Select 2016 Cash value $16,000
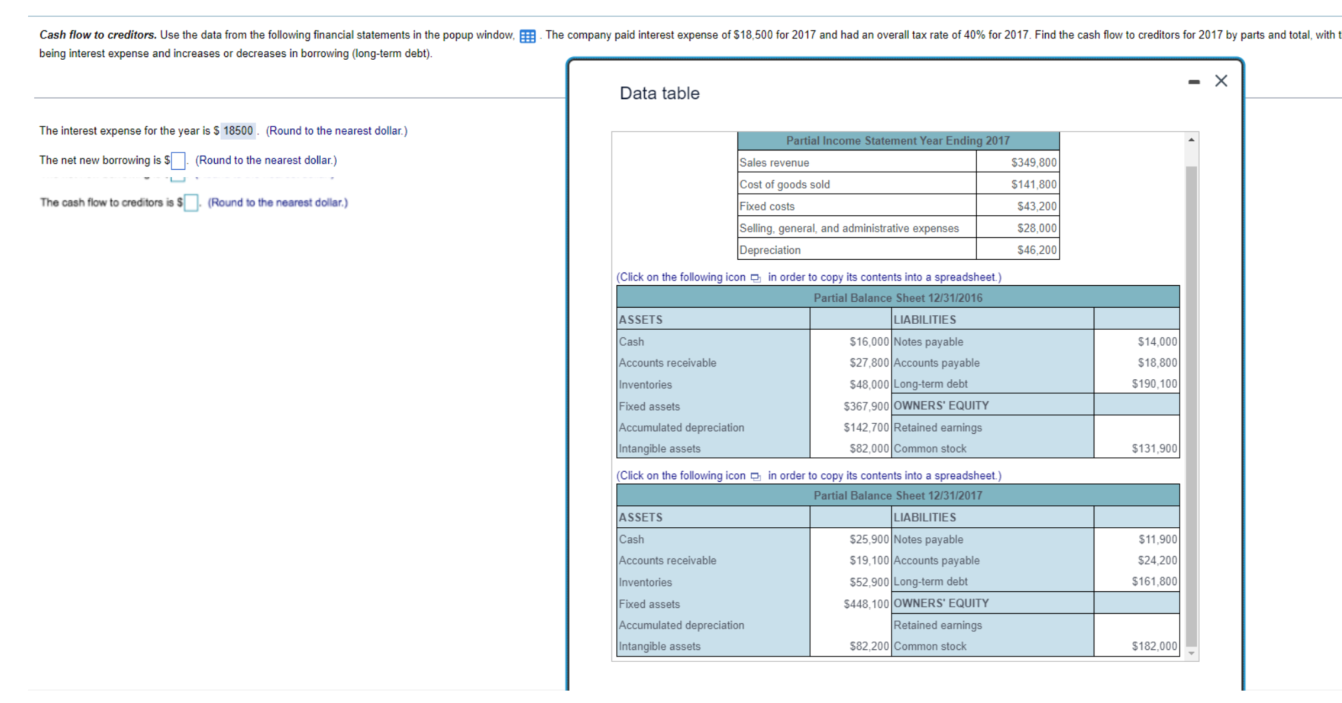Screen dimensions: 1342x703 pos(869,341)
